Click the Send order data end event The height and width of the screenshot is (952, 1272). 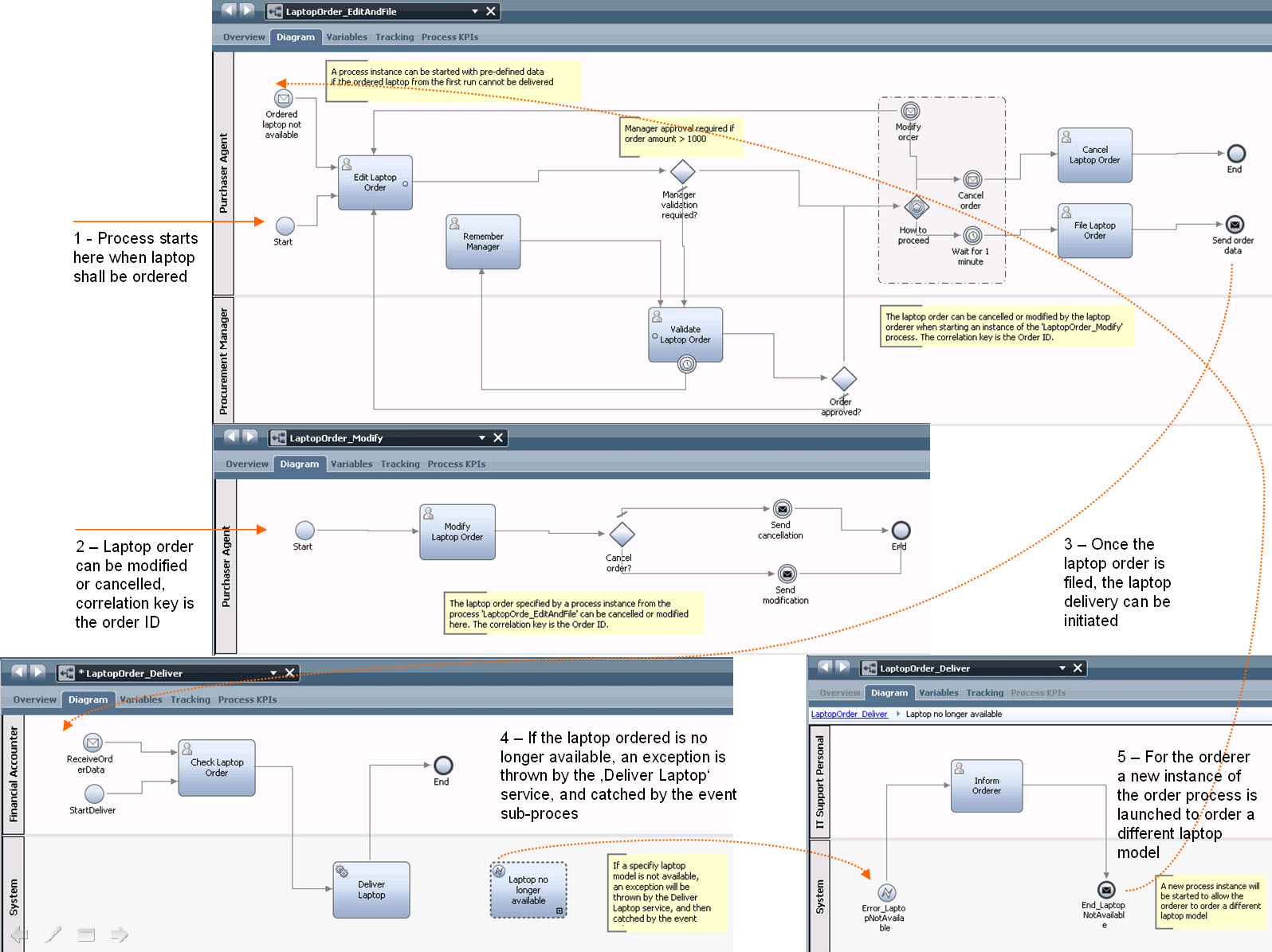click(1235, 225)
